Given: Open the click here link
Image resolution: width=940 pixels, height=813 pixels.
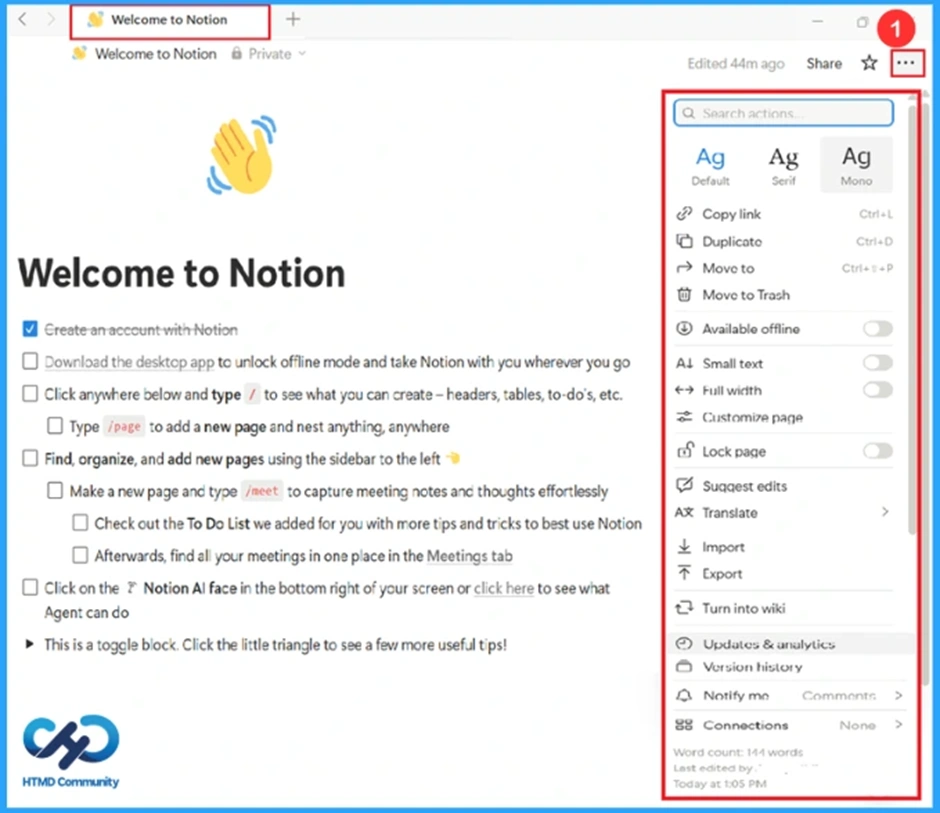Looking at the screenshot, I should click(x=503, y=588).
